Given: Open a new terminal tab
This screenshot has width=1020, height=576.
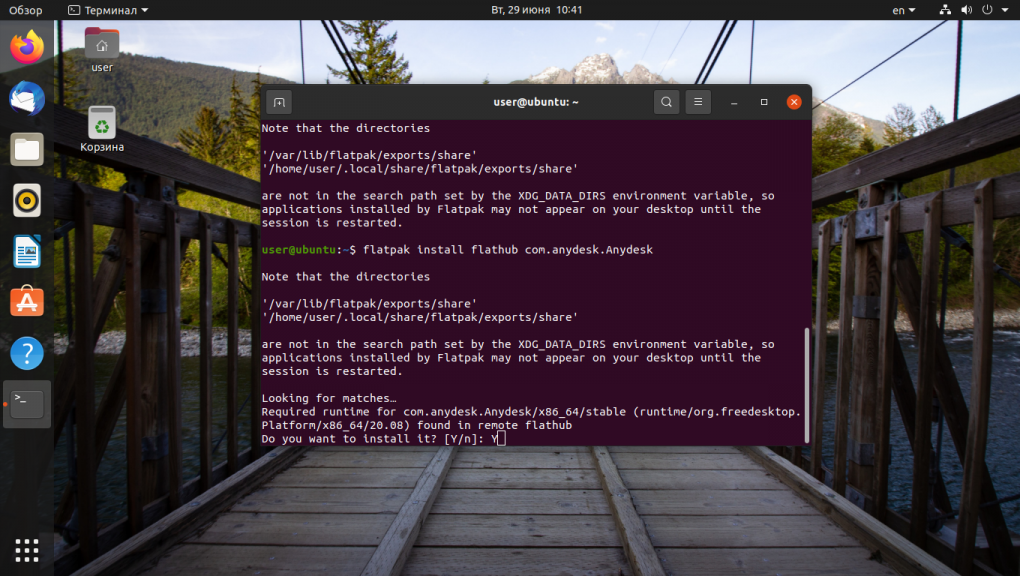Looking at the screenshot, I should coord(278,102).
